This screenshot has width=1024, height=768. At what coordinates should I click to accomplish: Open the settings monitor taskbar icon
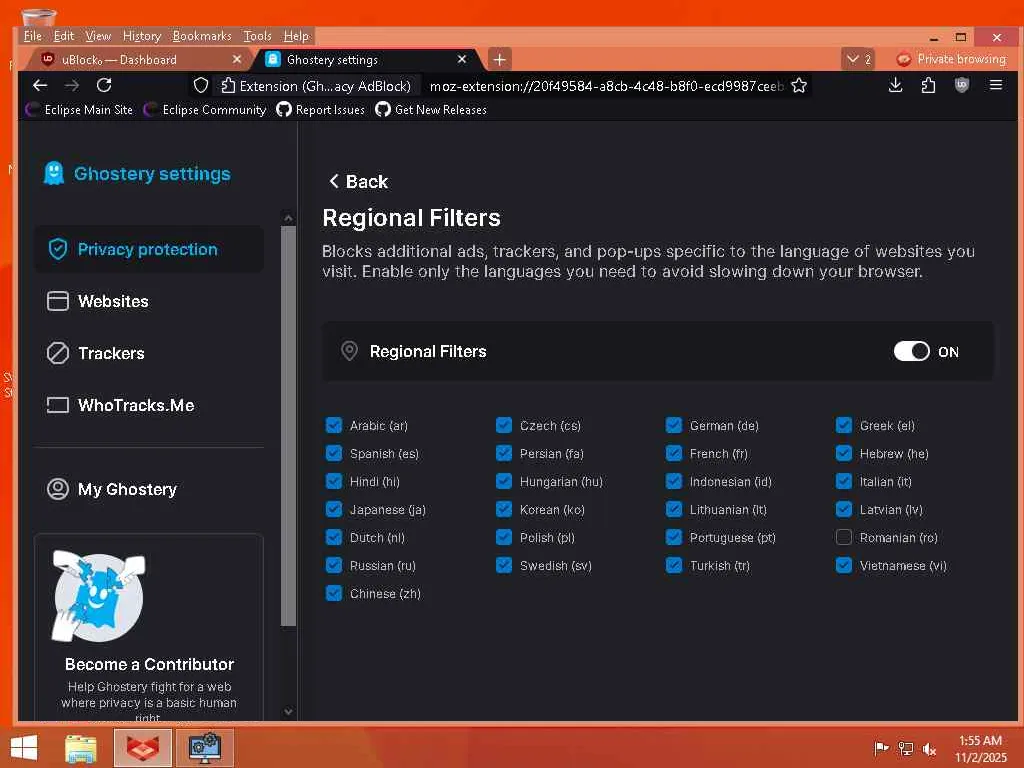[x=205, y=748]
